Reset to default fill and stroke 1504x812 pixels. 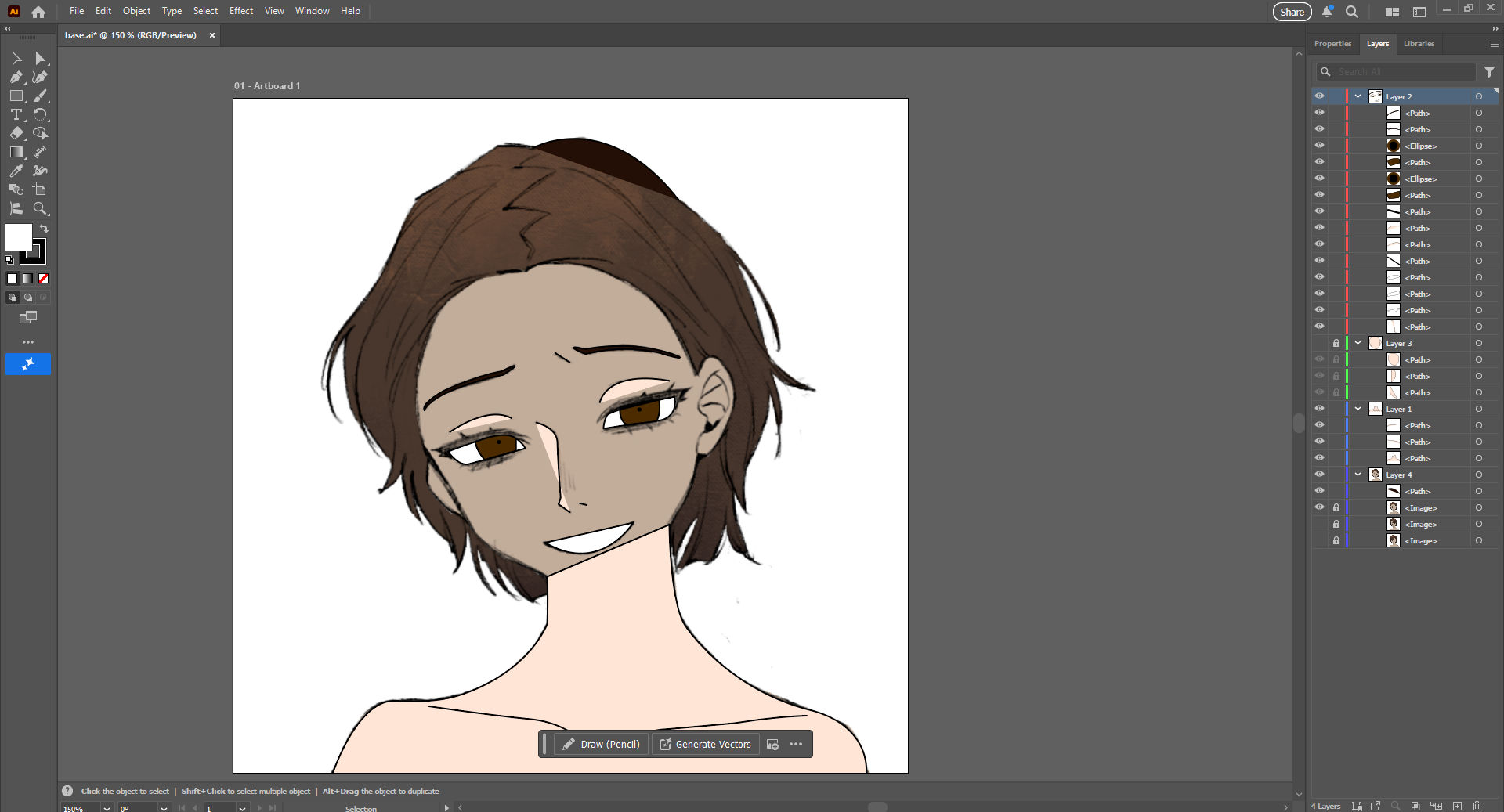9,260
